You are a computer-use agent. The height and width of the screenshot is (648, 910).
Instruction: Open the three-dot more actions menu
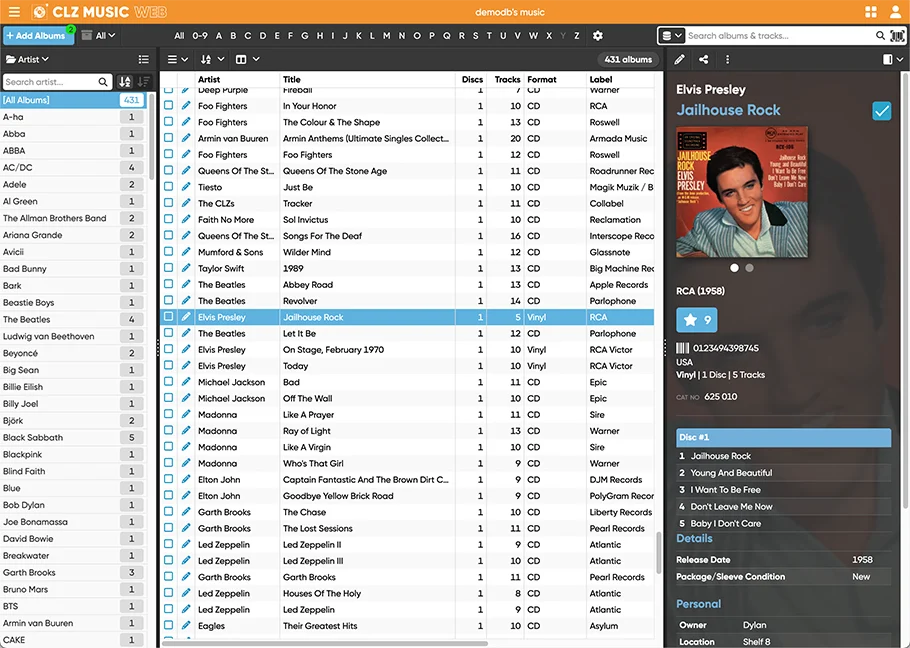(727, 59)
